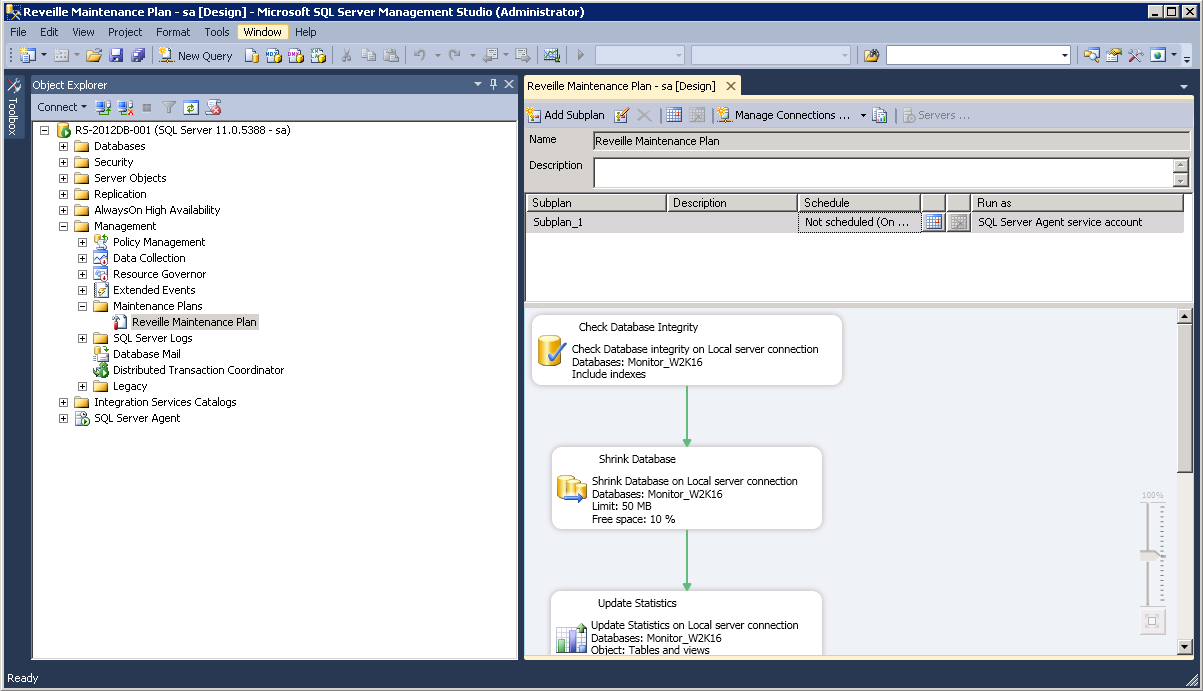Click the Disconnect icon in Object Explorer

pyautogui.click(x=125, y=107)
